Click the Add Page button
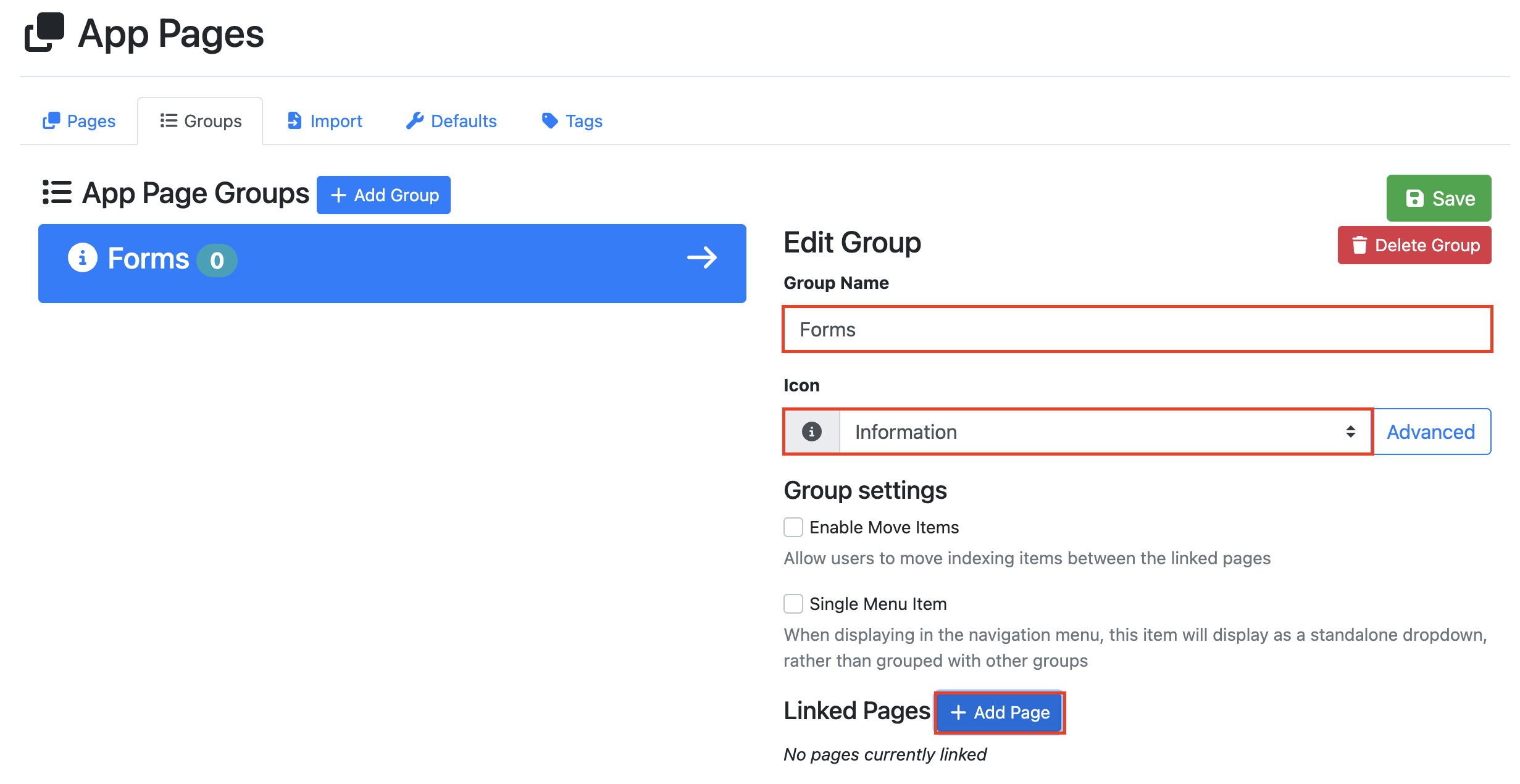This screenshot has width=1520, height=784. (x=1000, y=712)
